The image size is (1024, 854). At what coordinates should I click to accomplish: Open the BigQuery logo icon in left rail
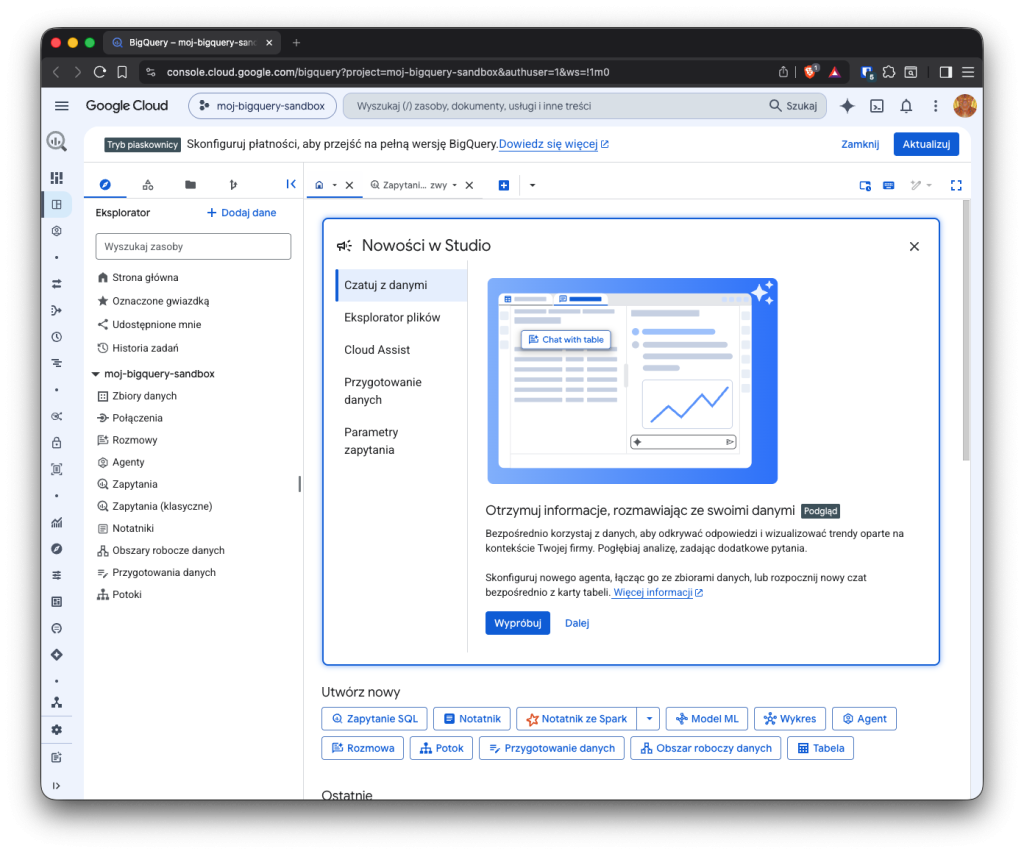pyautogui.click(x=57, y=141)
